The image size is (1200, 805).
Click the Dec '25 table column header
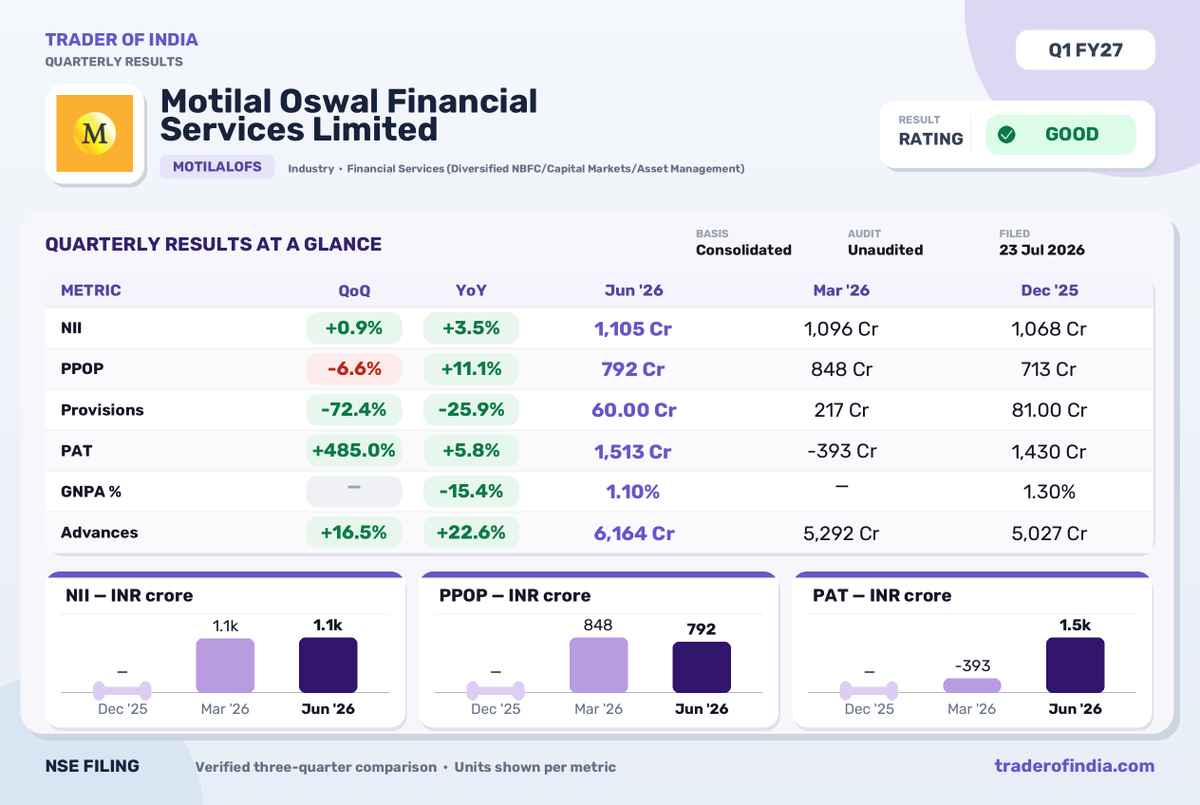point(1049,291)
